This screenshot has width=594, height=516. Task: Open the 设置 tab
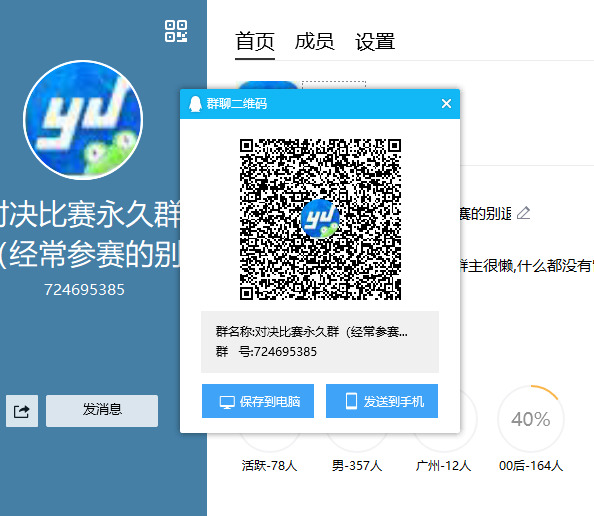tap(375, 42)
